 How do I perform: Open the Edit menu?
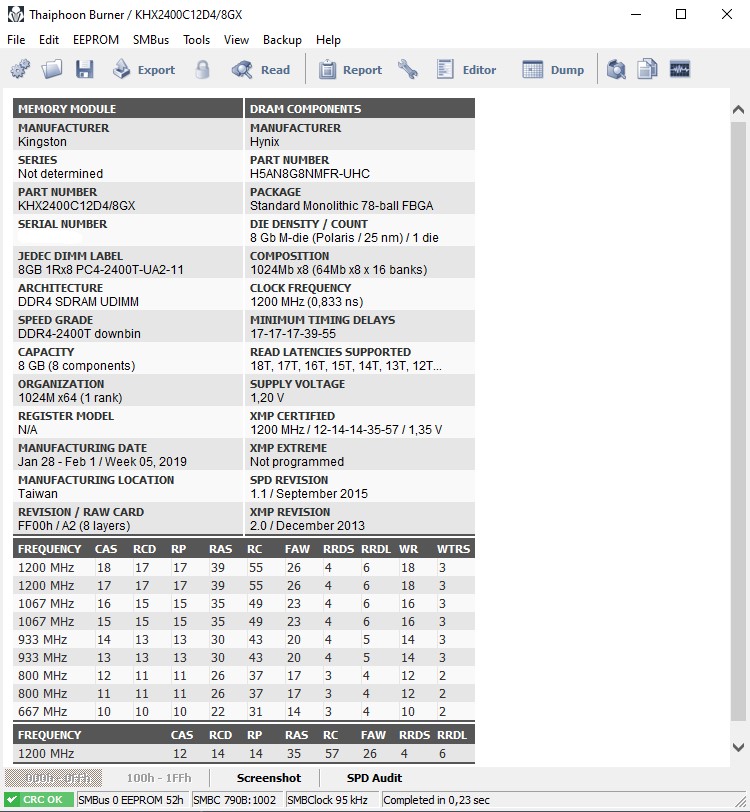[x=49, y=40]
